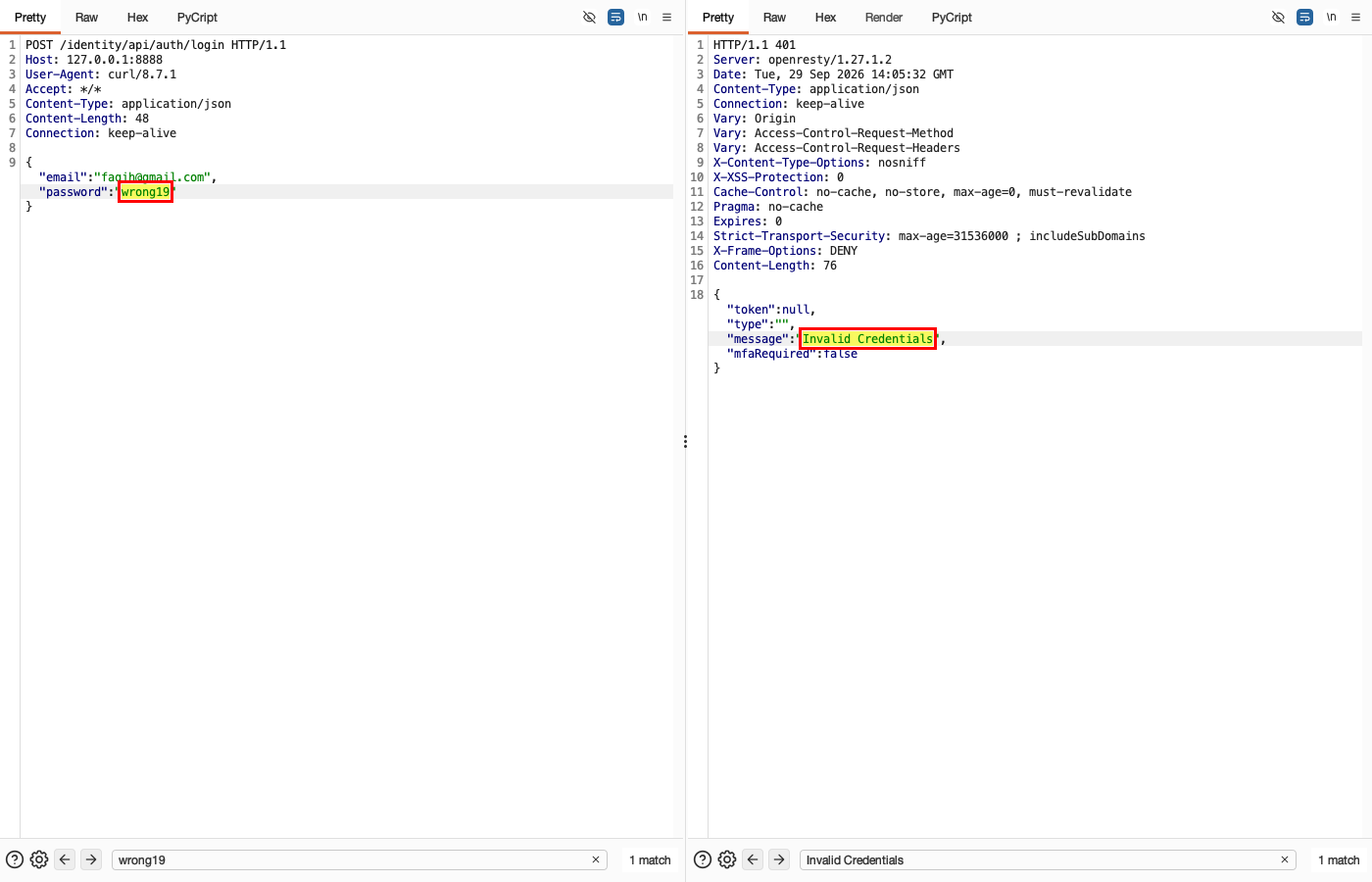Click the Host: 127.0.0.1:8888 header

(x=94, y=60)
